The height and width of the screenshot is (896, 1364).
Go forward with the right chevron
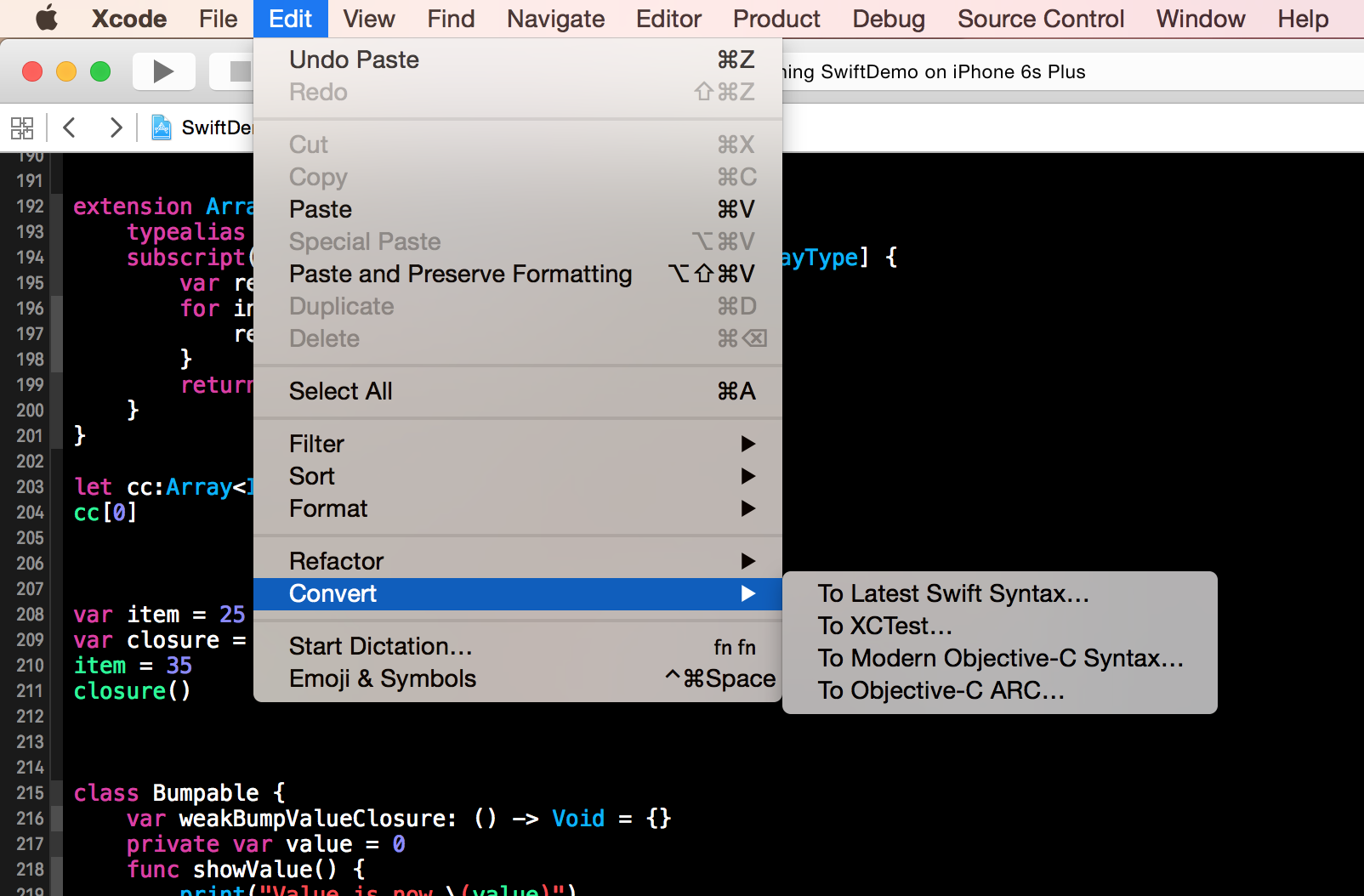[116, 128]
